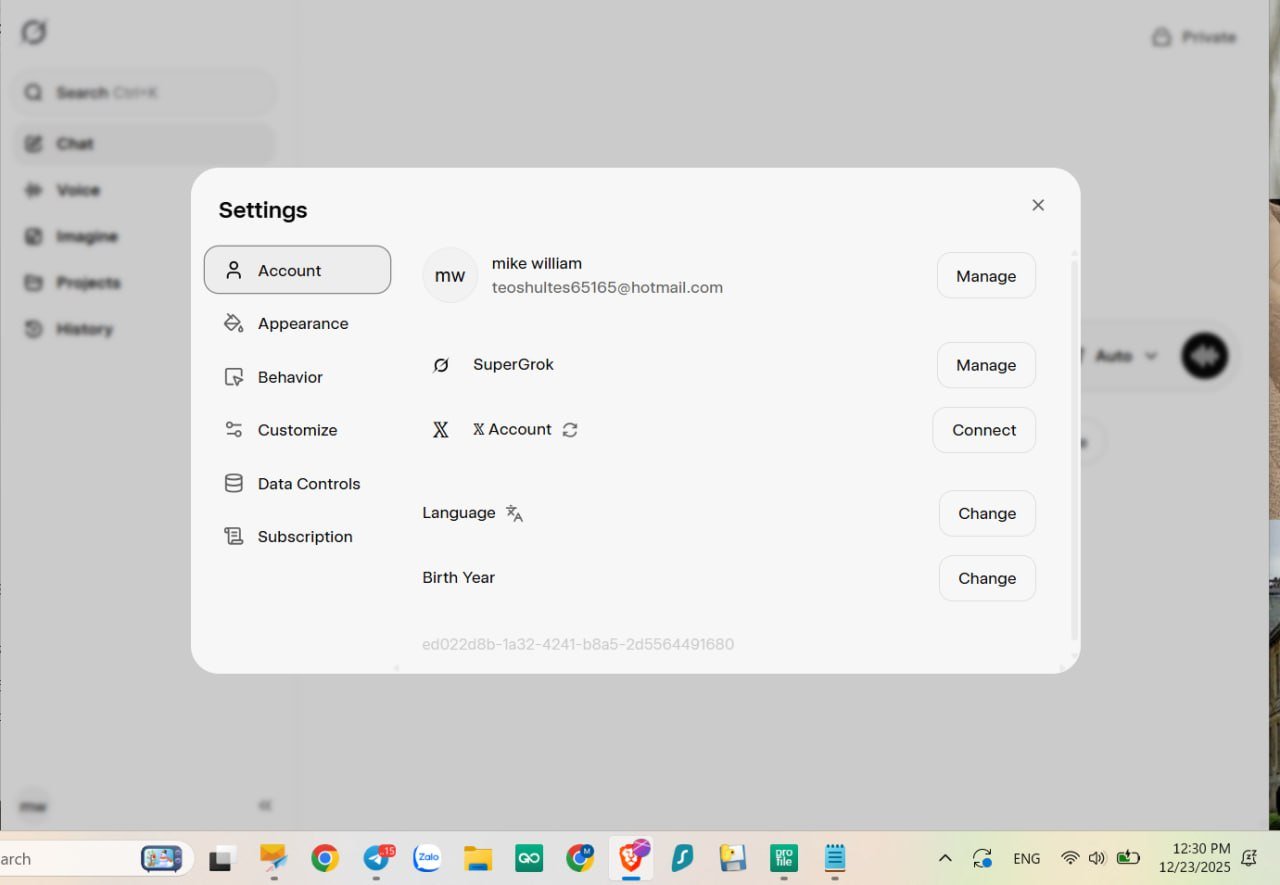Click the X logo icon beside X Account
The width and height of the screenshot is (1280, 885).
coord(440,430)
